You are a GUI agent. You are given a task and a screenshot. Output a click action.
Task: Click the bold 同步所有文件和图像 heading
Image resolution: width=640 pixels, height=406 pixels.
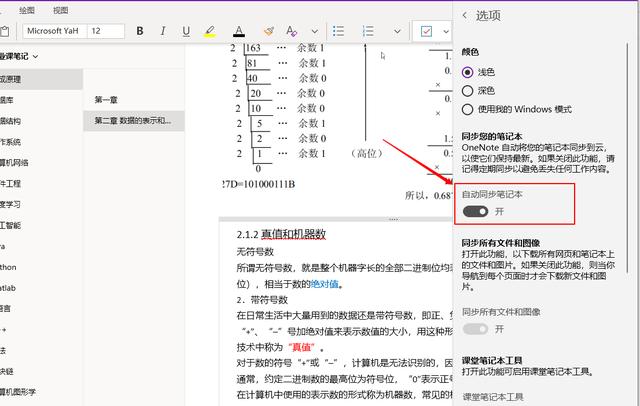[501, 243]
